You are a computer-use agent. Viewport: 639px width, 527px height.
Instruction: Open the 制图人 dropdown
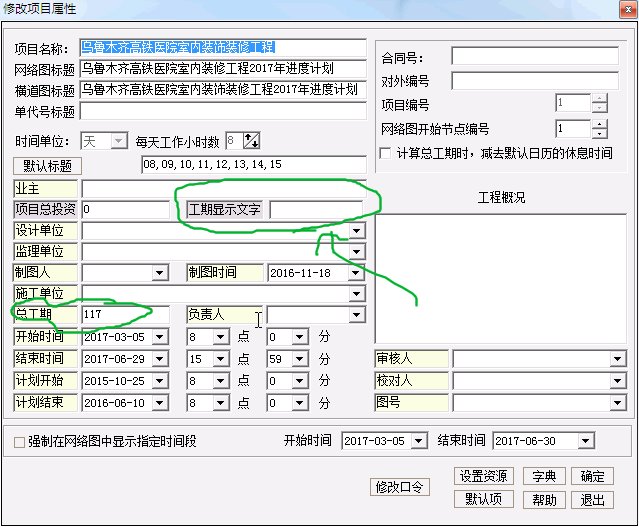160,273
